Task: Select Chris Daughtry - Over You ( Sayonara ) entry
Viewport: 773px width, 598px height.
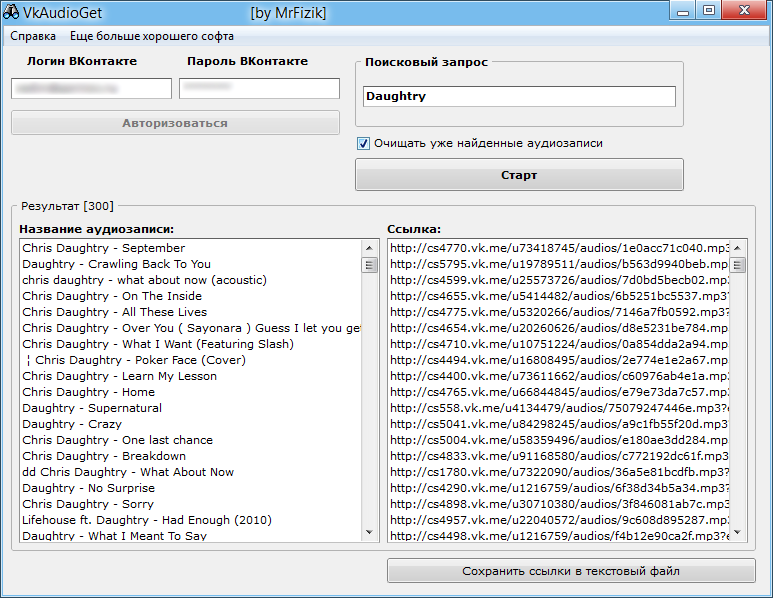Action: point(191,328)
